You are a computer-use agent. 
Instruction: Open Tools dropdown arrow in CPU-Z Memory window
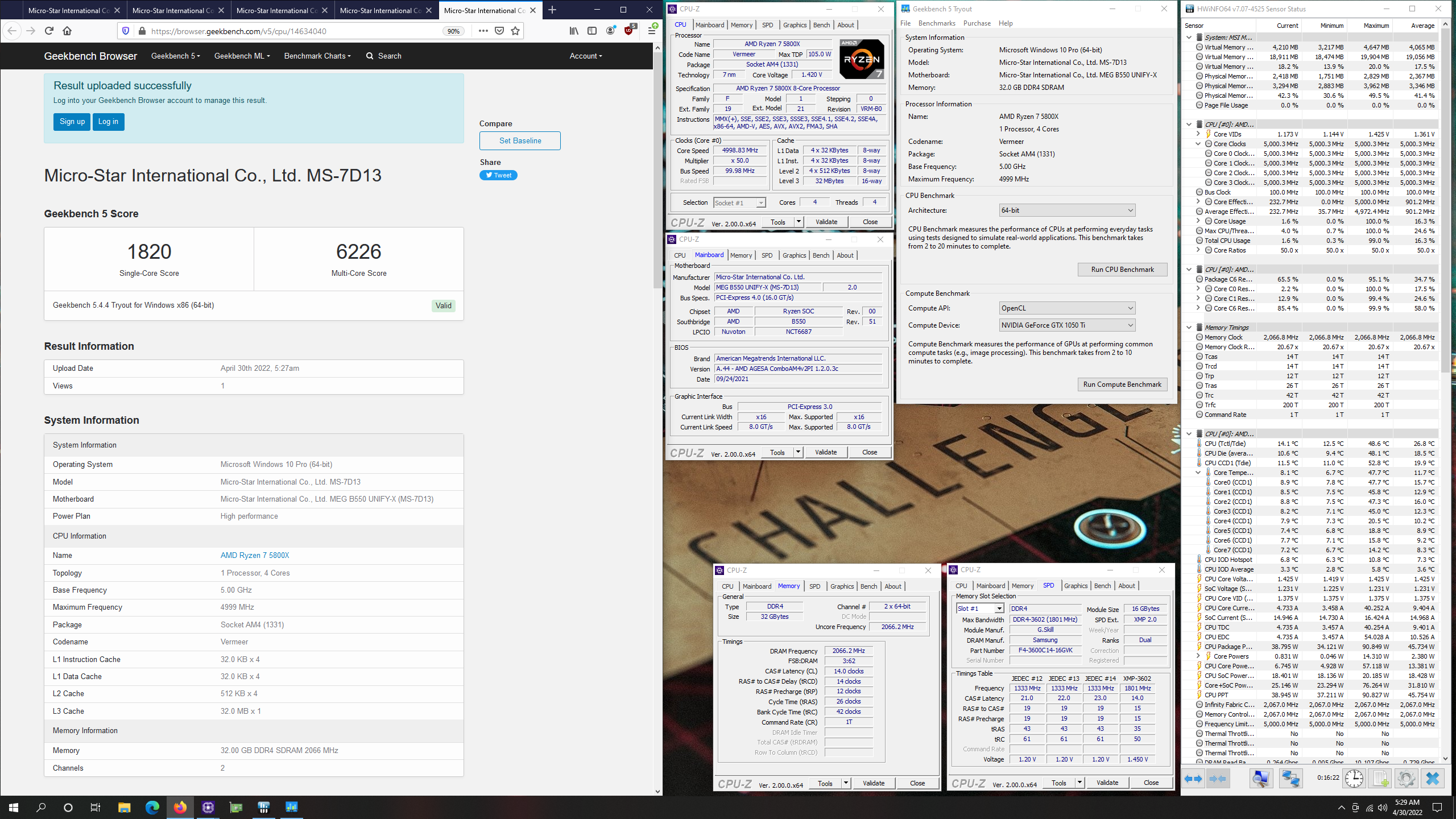[846, 783]
